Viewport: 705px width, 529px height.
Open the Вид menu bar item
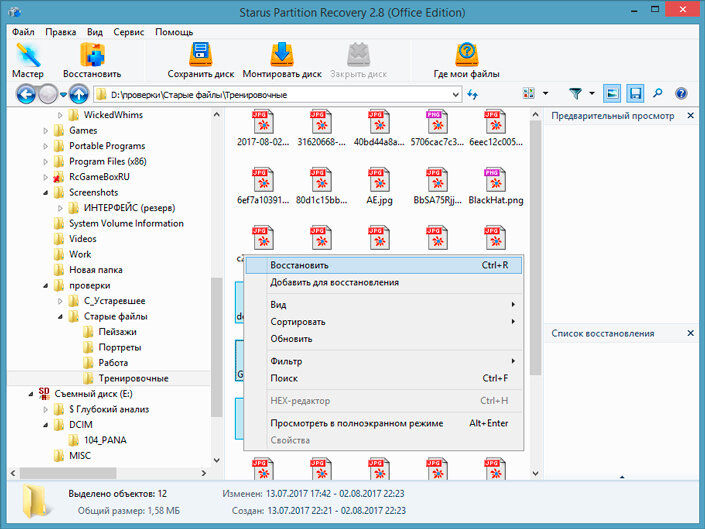pos(94,32)
